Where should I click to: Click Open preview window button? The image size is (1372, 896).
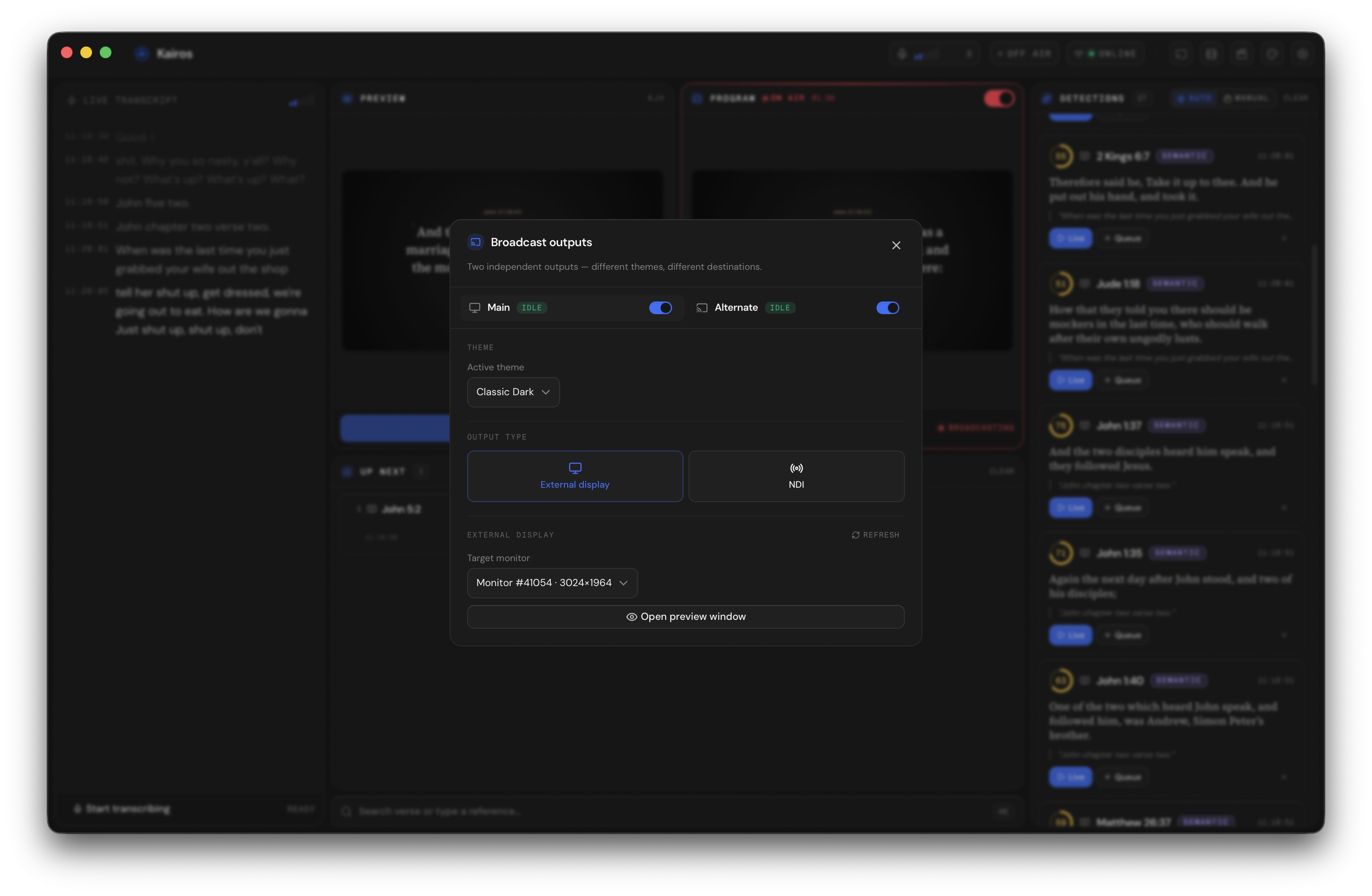click(x=686, y=616)
